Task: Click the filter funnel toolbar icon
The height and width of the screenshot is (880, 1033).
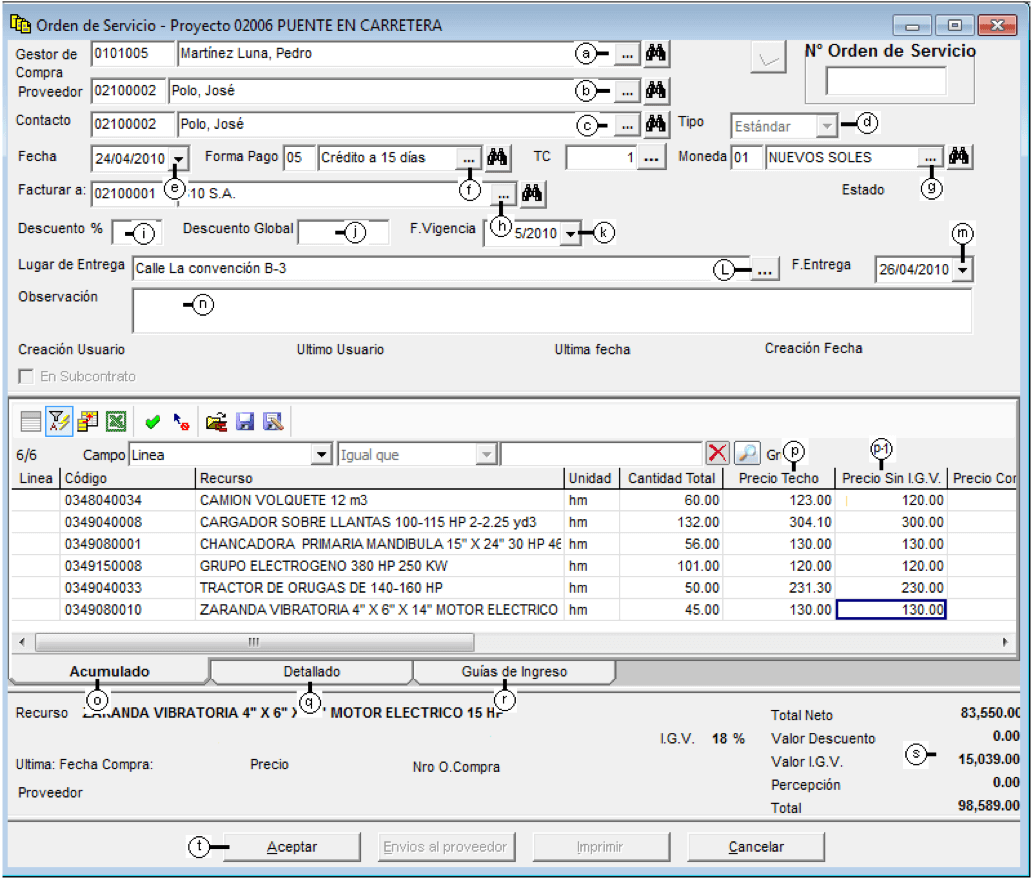Action: pyautogui.click(x=59, y=422)
